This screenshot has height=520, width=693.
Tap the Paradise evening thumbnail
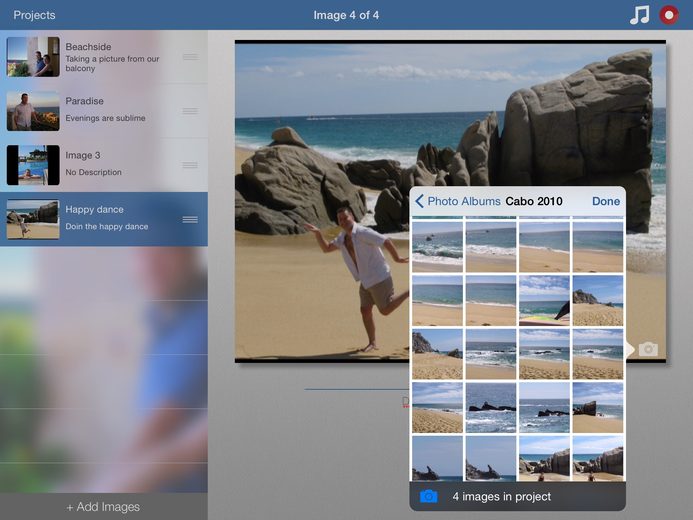click(33, 111)
